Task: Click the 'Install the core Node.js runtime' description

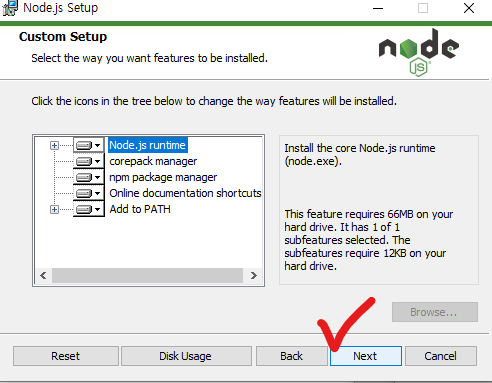Action: (360, 155)
